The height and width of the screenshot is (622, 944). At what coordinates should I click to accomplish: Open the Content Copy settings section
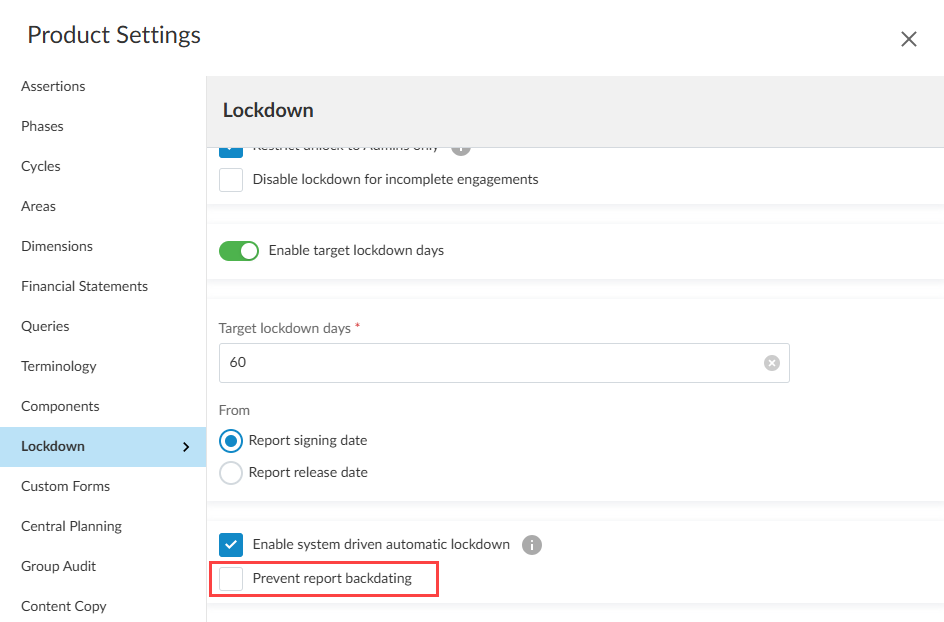tap(63, 606)
